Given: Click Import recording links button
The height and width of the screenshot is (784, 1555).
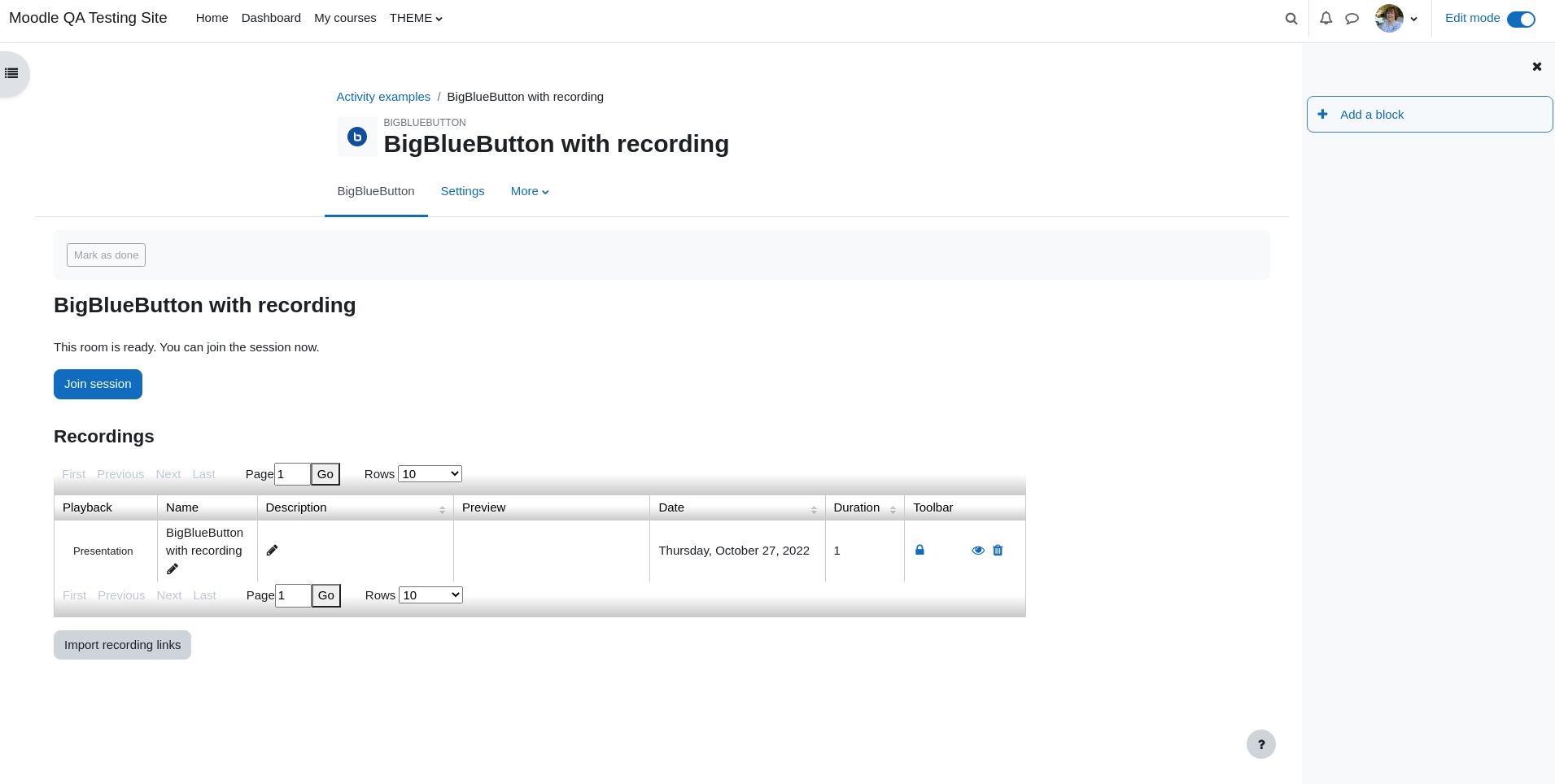Looking at the screenshot, I should (x=122, y=645).
